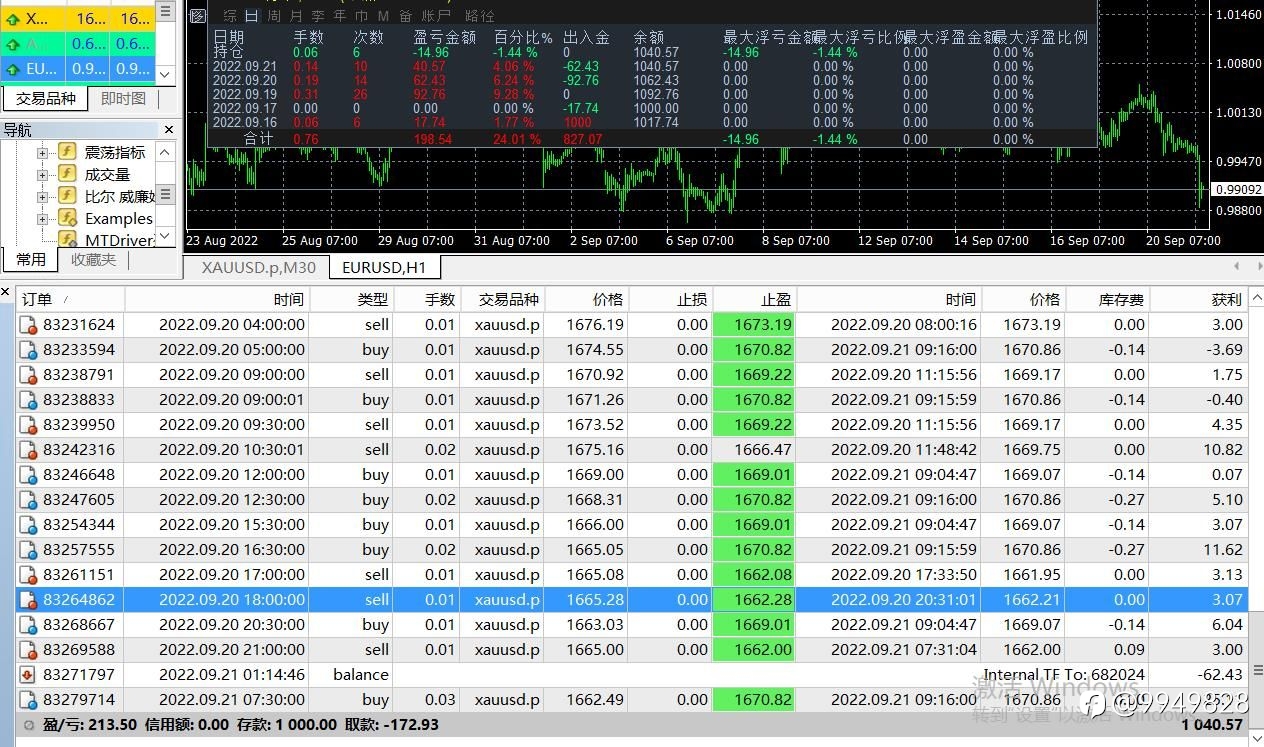Click the order icon beside 83238791
Viewport: 1264px width, 747px height.
click(29, 375)
